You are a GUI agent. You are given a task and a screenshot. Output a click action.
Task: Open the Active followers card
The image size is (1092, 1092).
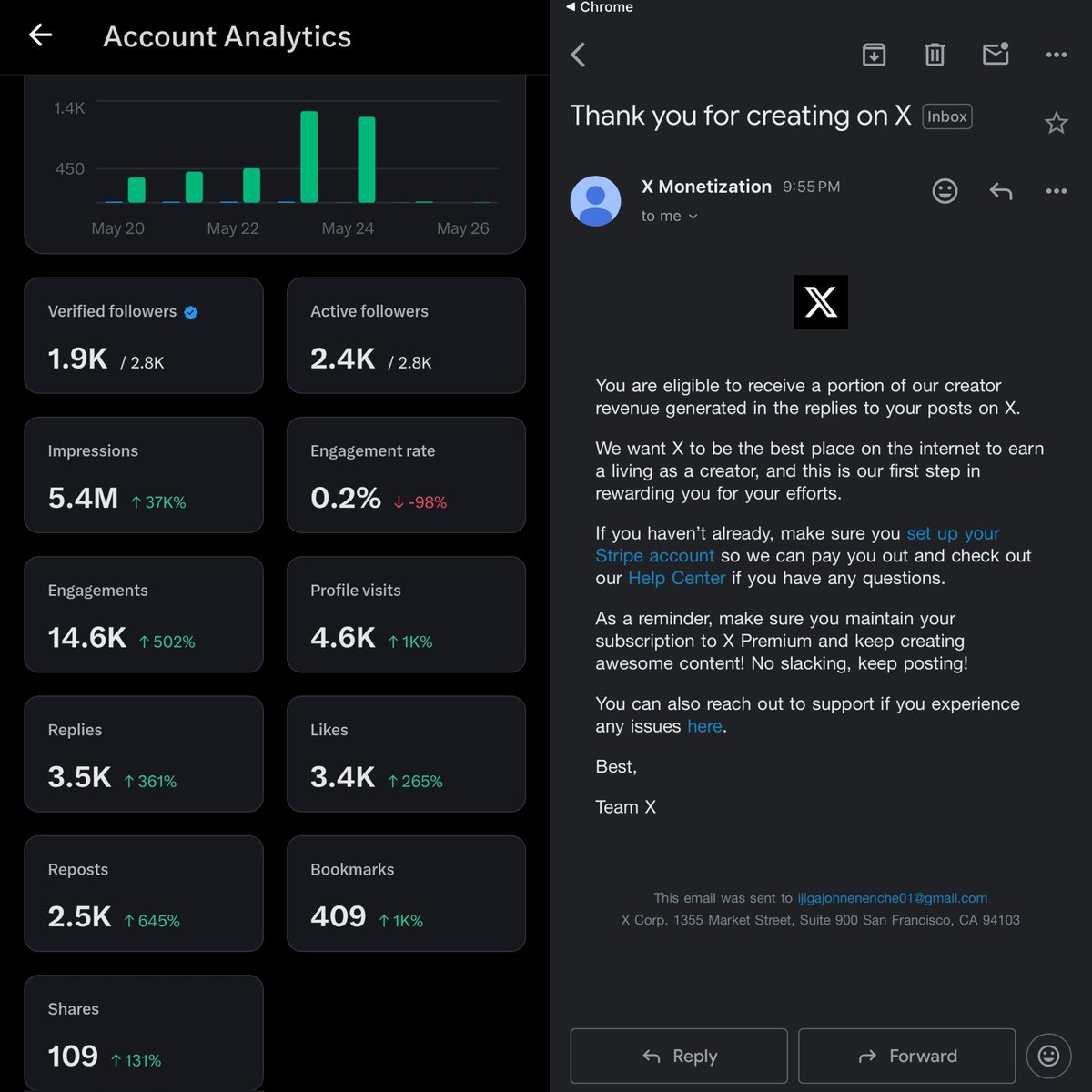[x=406, y=336]
